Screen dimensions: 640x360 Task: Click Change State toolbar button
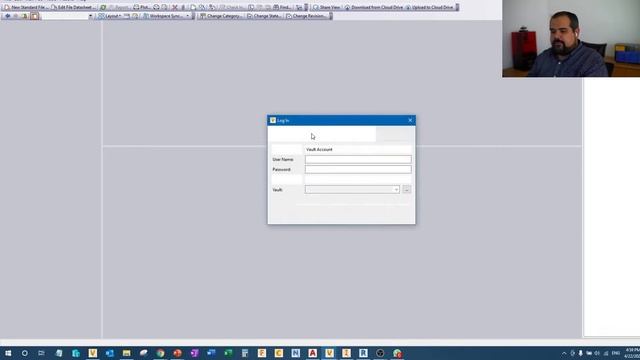tap(264, 16)
